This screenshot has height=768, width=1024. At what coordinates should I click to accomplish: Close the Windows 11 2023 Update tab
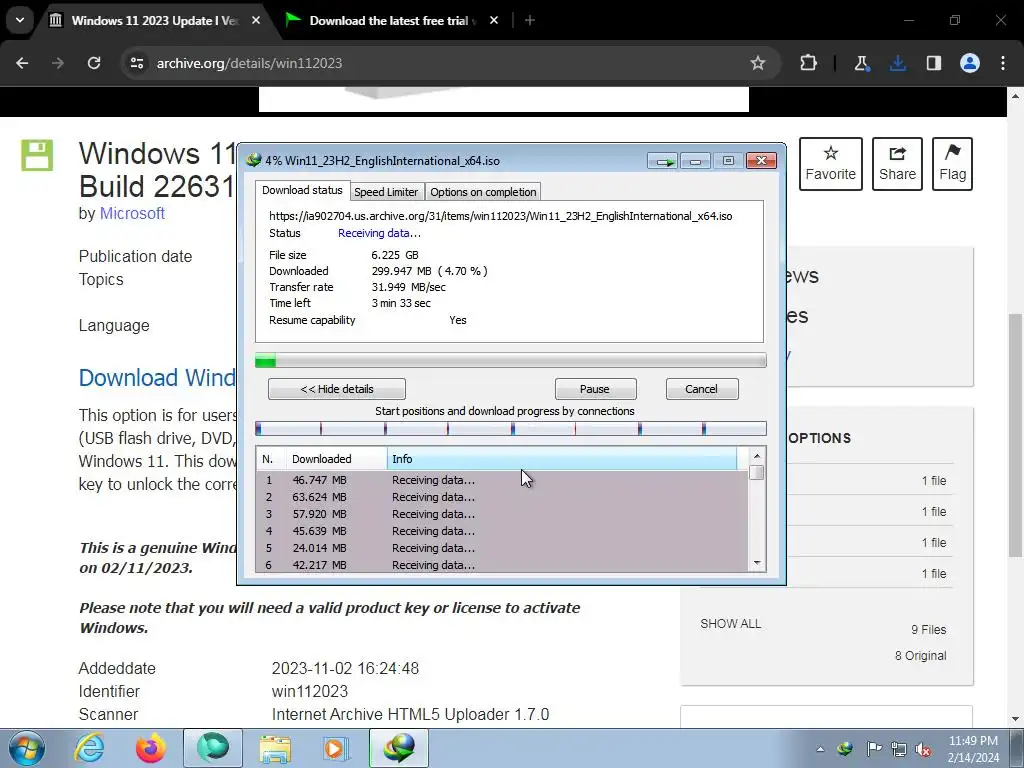(256, 20)
